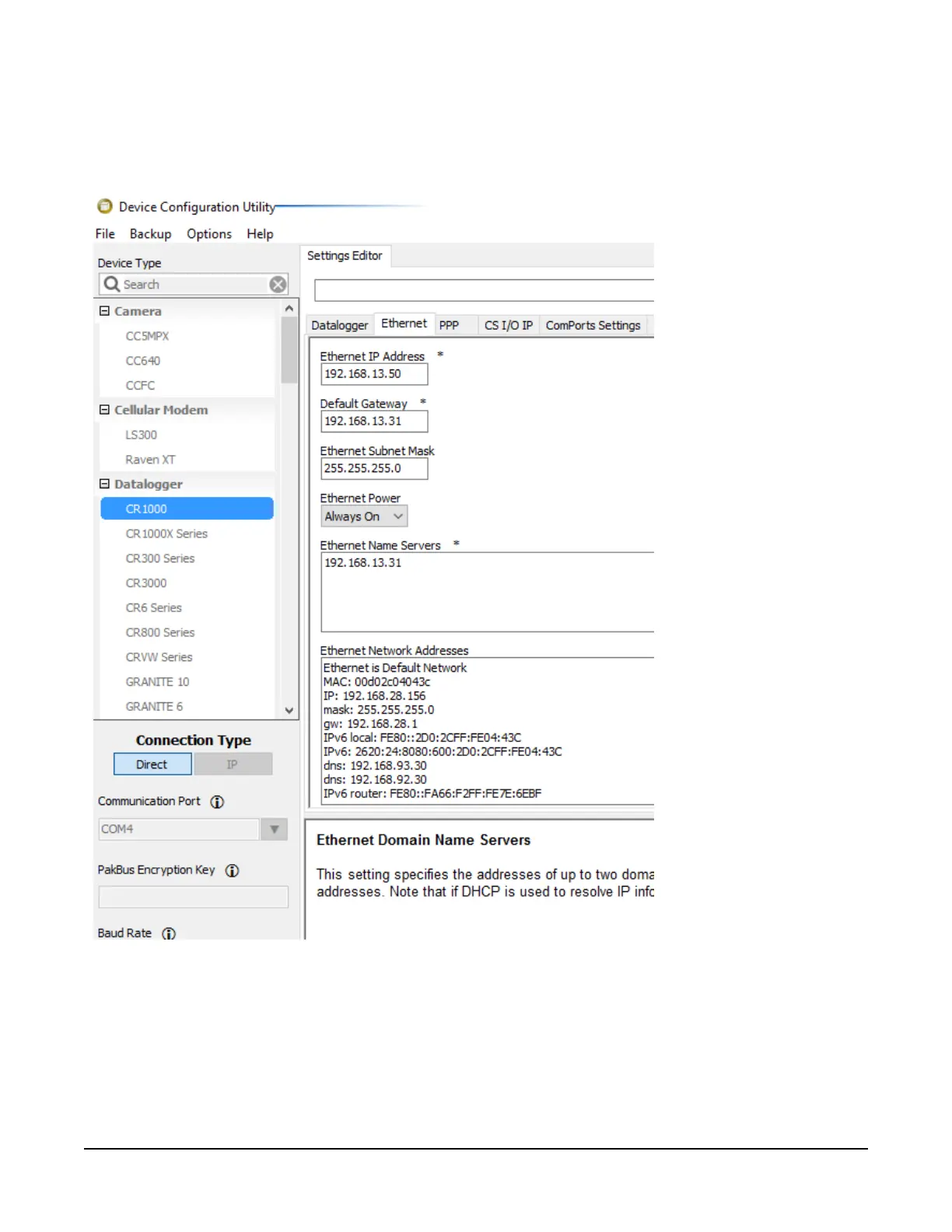The image size is (952, 1232).
Task: Collapse the Cellular Modem category
Action: [104, 410]
